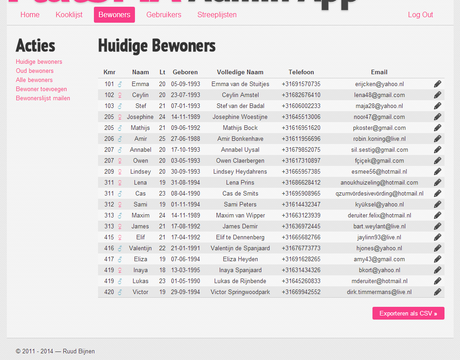Open the Home menu item

(x=30, y=15)
